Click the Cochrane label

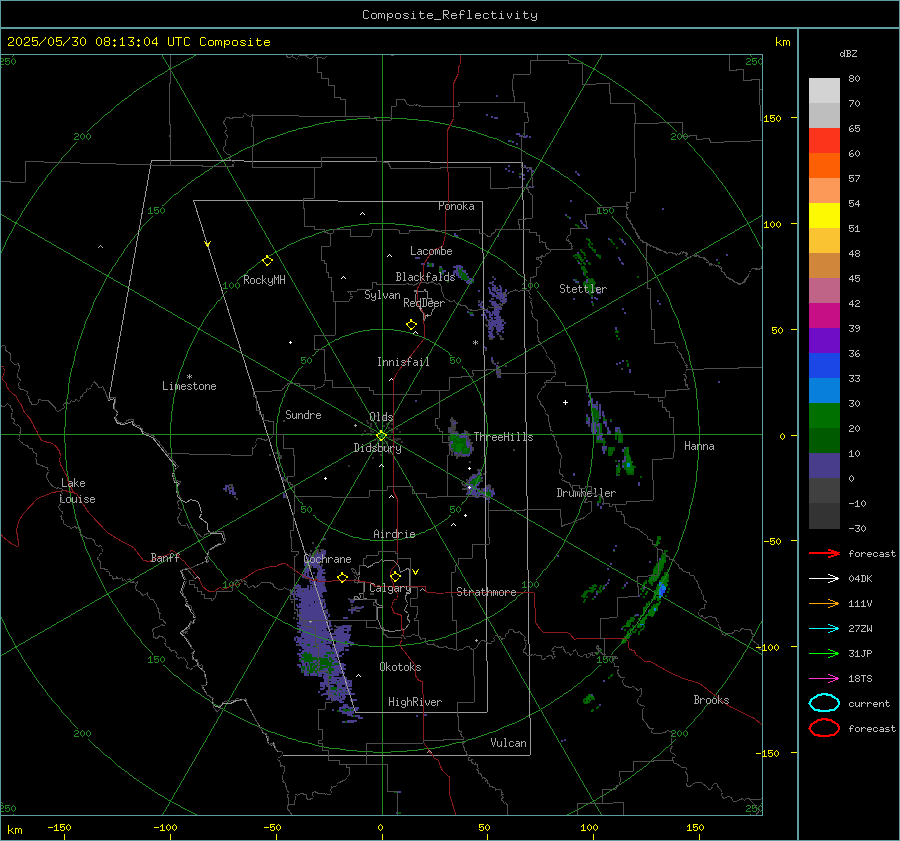327,559
